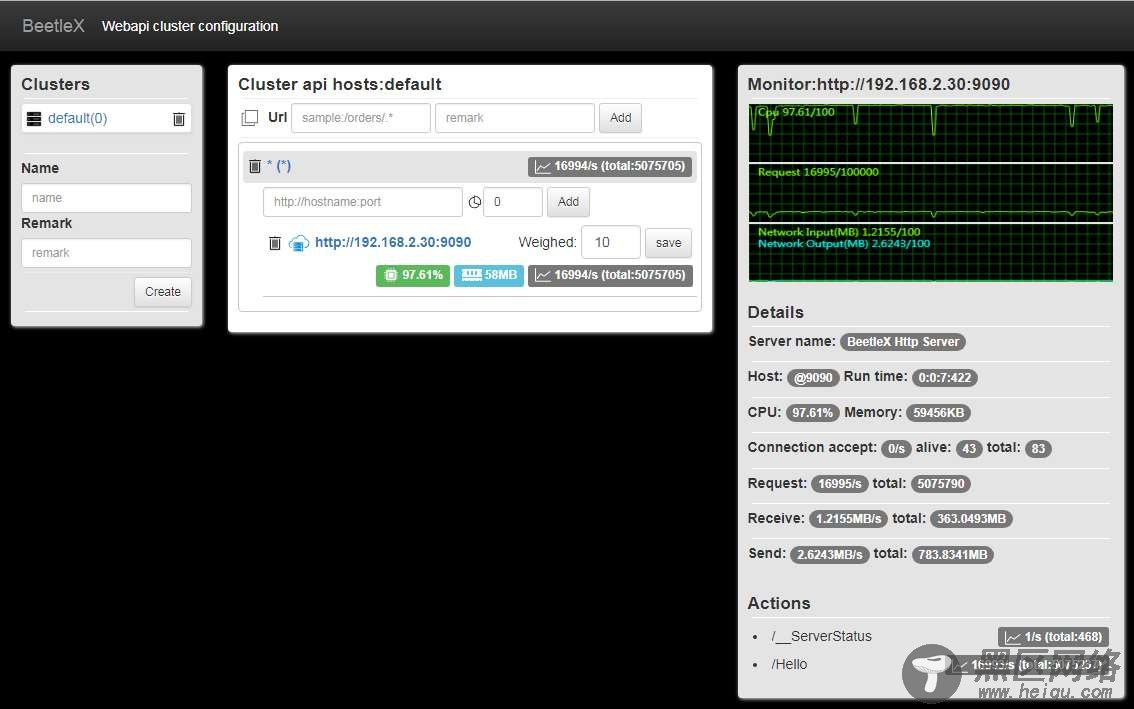Click the Webapi cluster configuration title
Screen dimensions: 1134x709
[189, 26]
